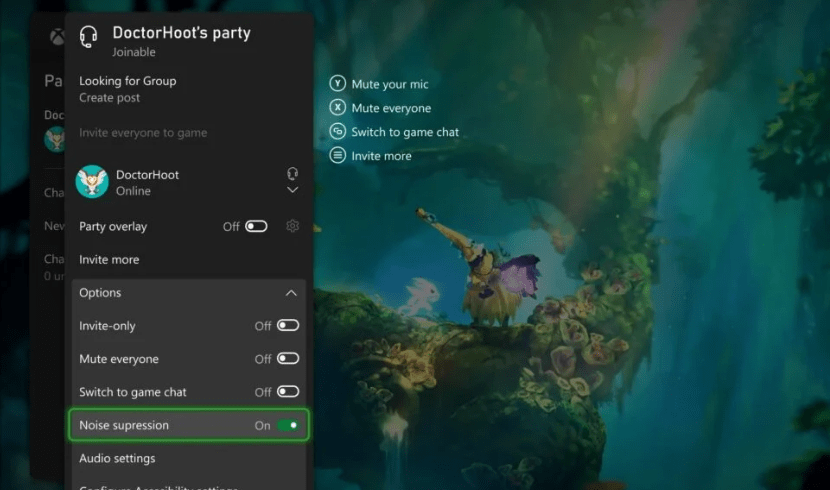Image resolution: width=830 pixels, height=490 pixels.
Task: Expand DoctorHoot's member details chevron
Action: [x=292, y=190]
